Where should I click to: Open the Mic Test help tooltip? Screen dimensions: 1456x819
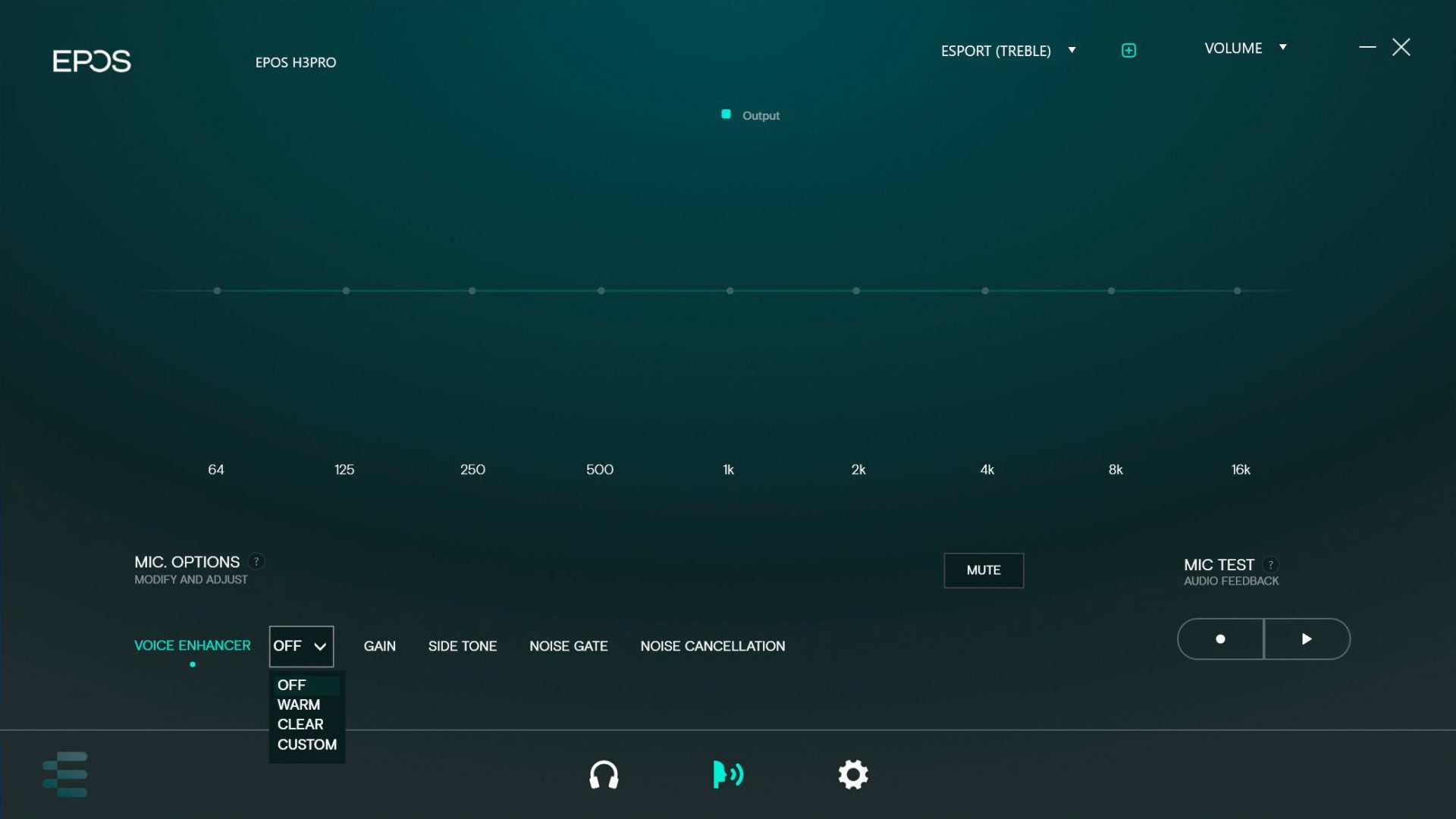(1270, 564)
